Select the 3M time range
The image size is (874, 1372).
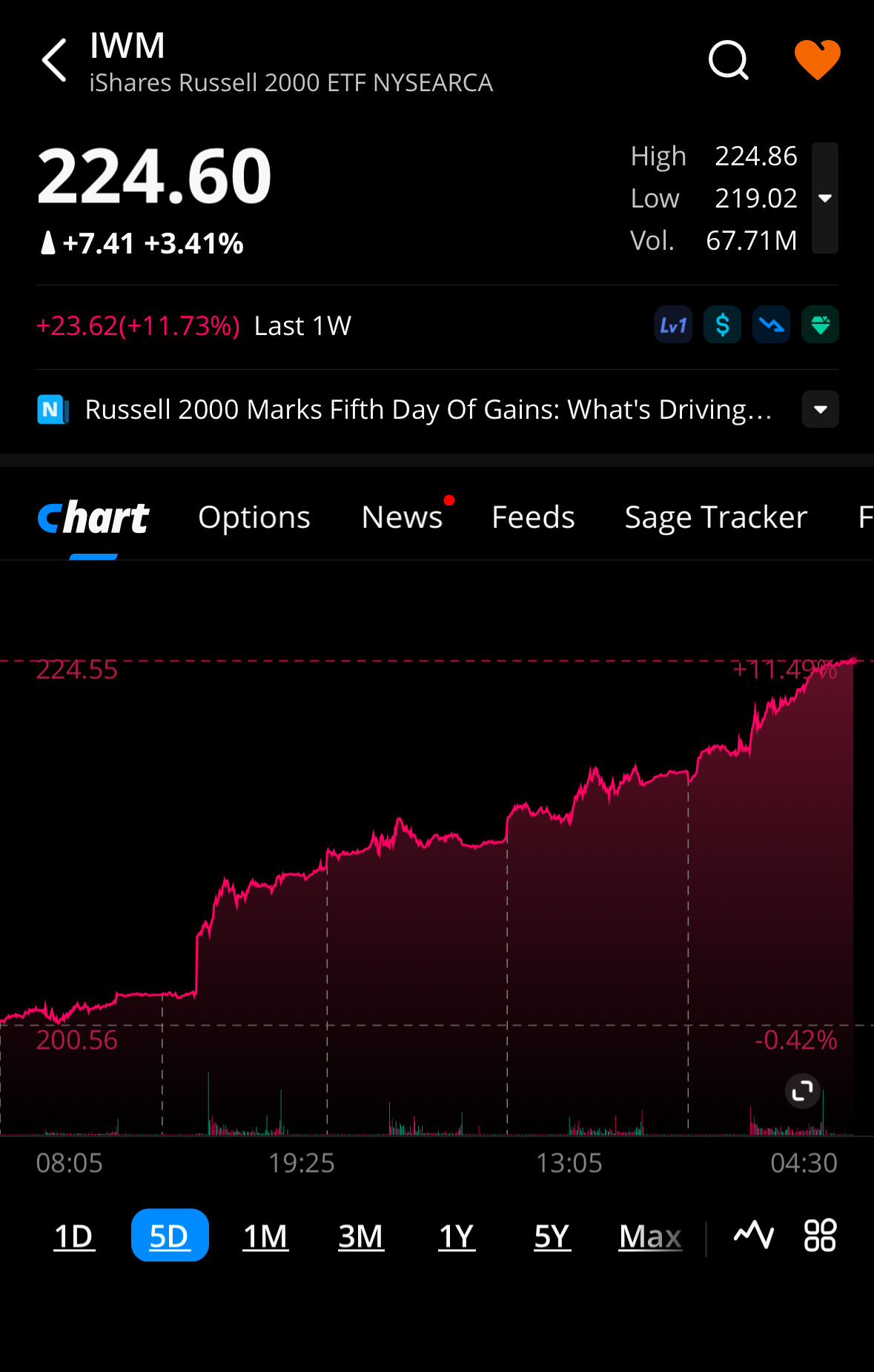point(360,1236)
